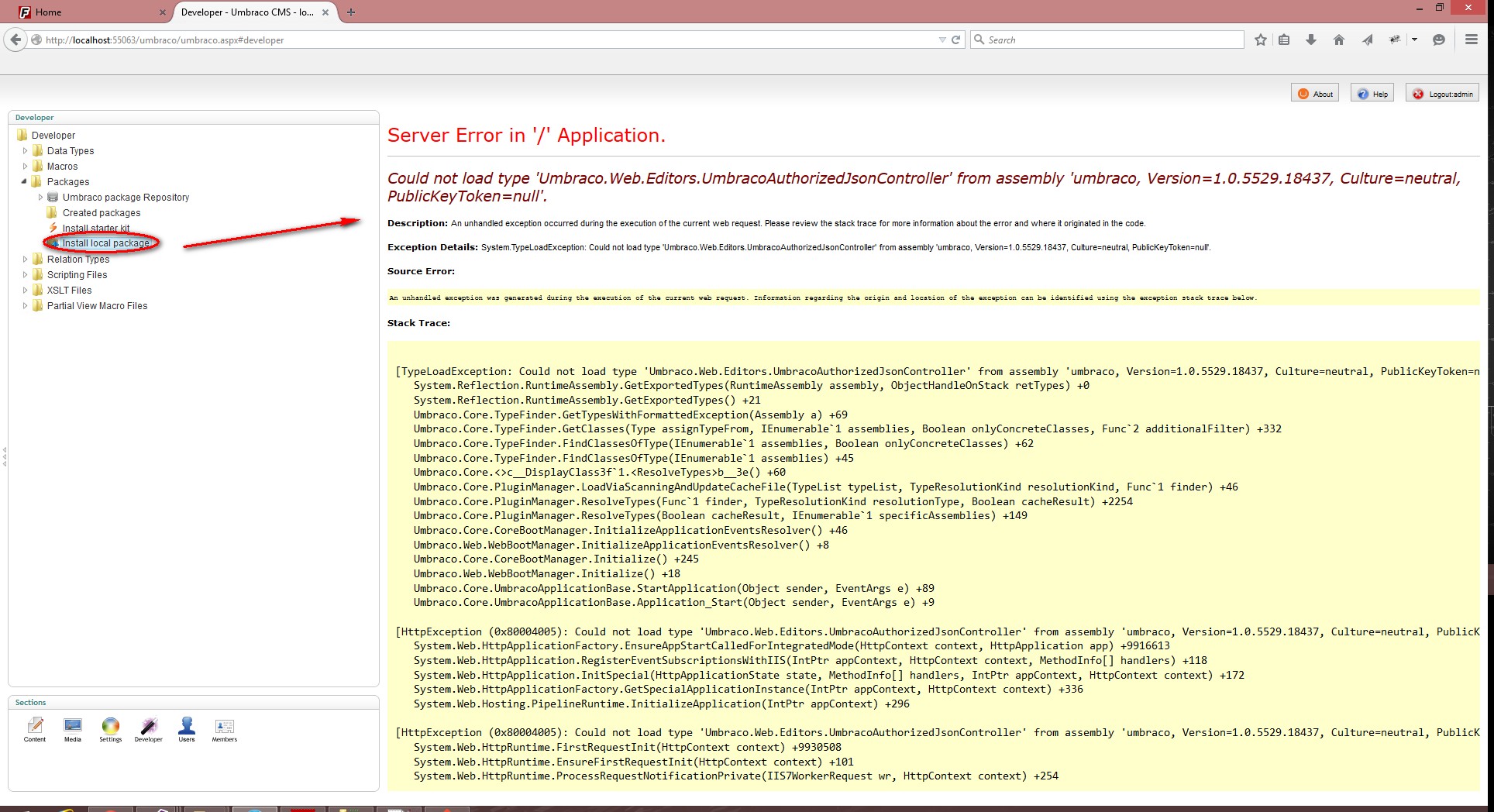Click the panel splitter handle on left edge
Screen dimensions: 1494x812
click(4, 456)
